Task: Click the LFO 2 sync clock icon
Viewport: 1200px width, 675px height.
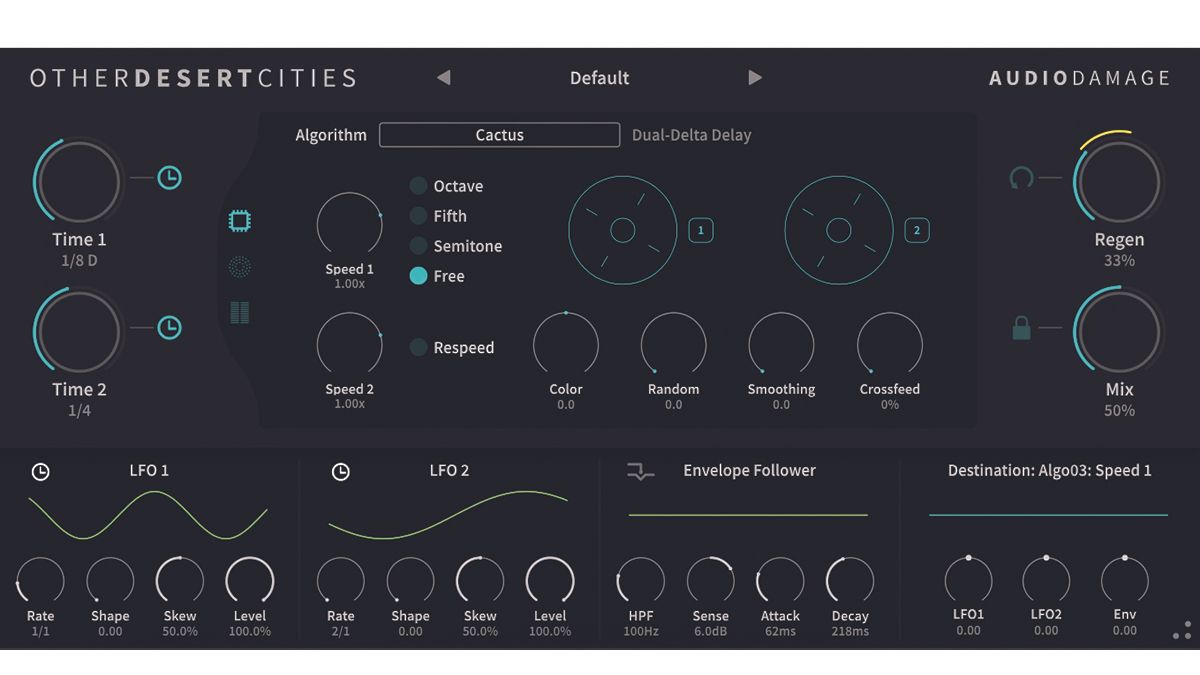Action: [x=340, y=472]
